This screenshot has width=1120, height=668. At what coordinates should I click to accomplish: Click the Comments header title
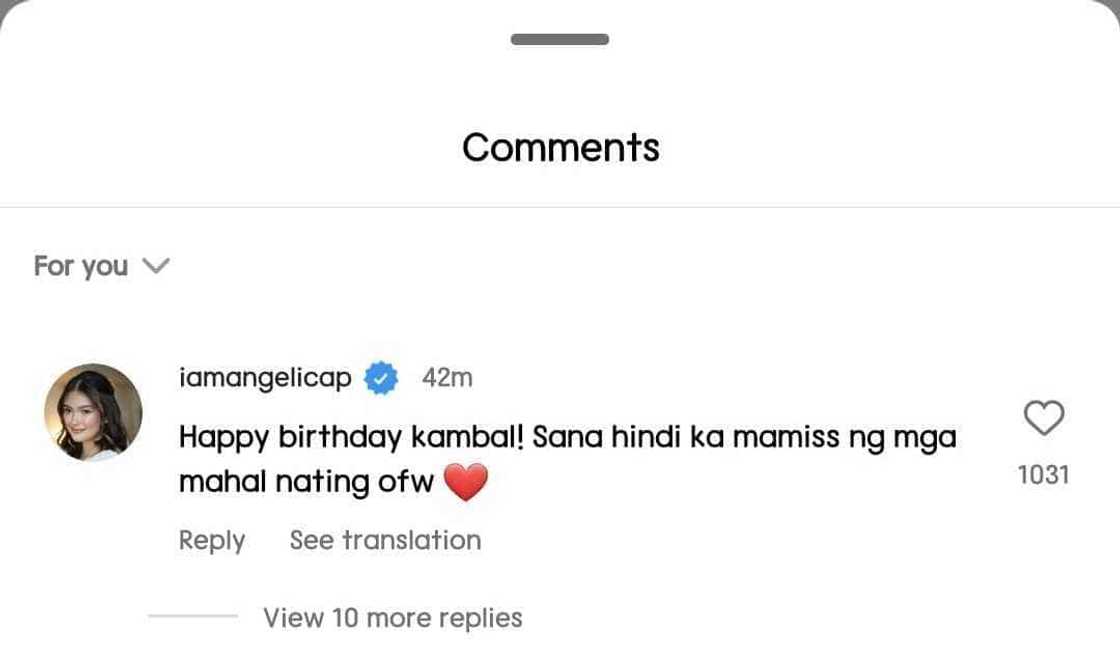click(x=560, y=148)
